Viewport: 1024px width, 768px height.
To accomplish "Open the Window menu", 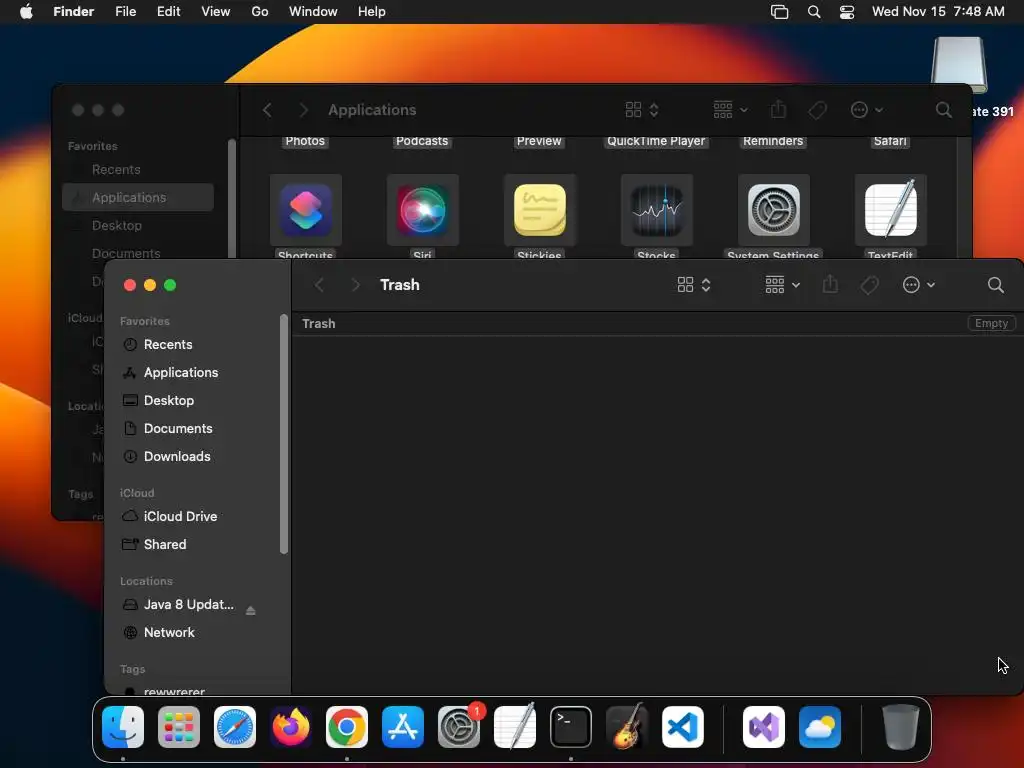I will tap(313, 12).
